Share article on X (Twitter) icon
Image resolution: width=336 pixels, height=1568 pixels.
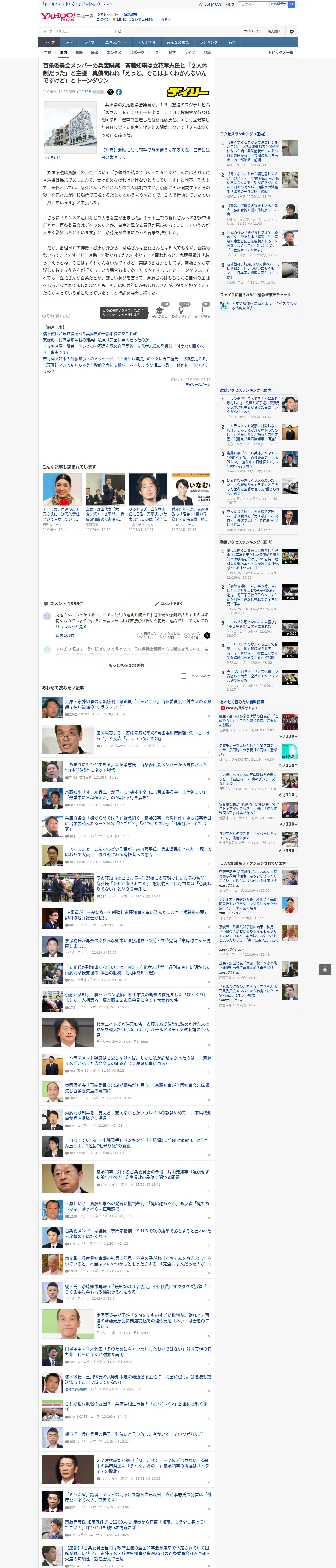[x=110, y=92]
